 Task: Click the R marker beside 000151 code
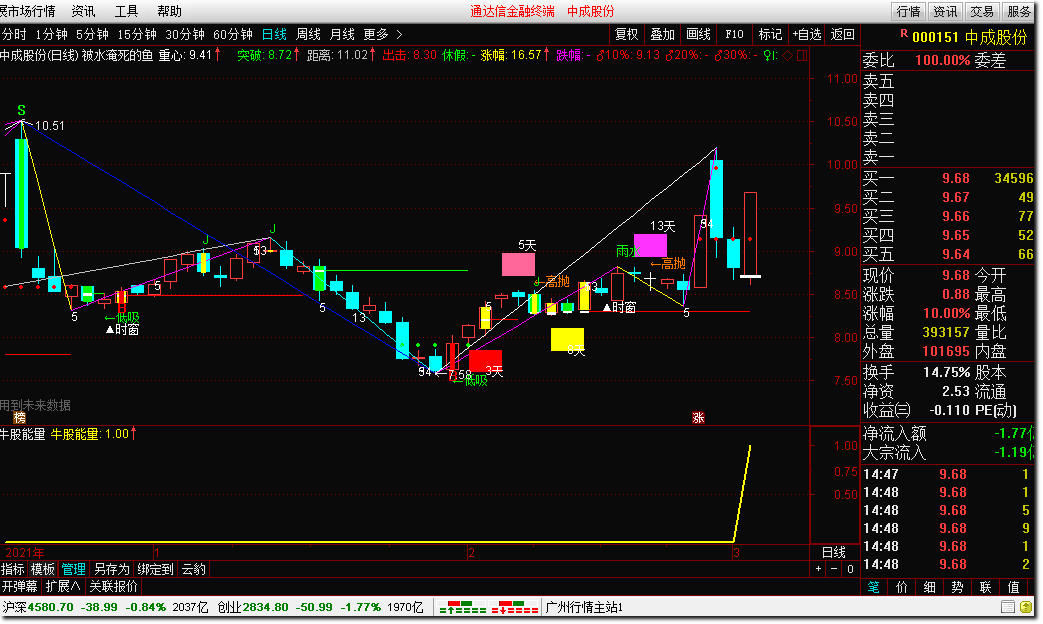point(904,33)
